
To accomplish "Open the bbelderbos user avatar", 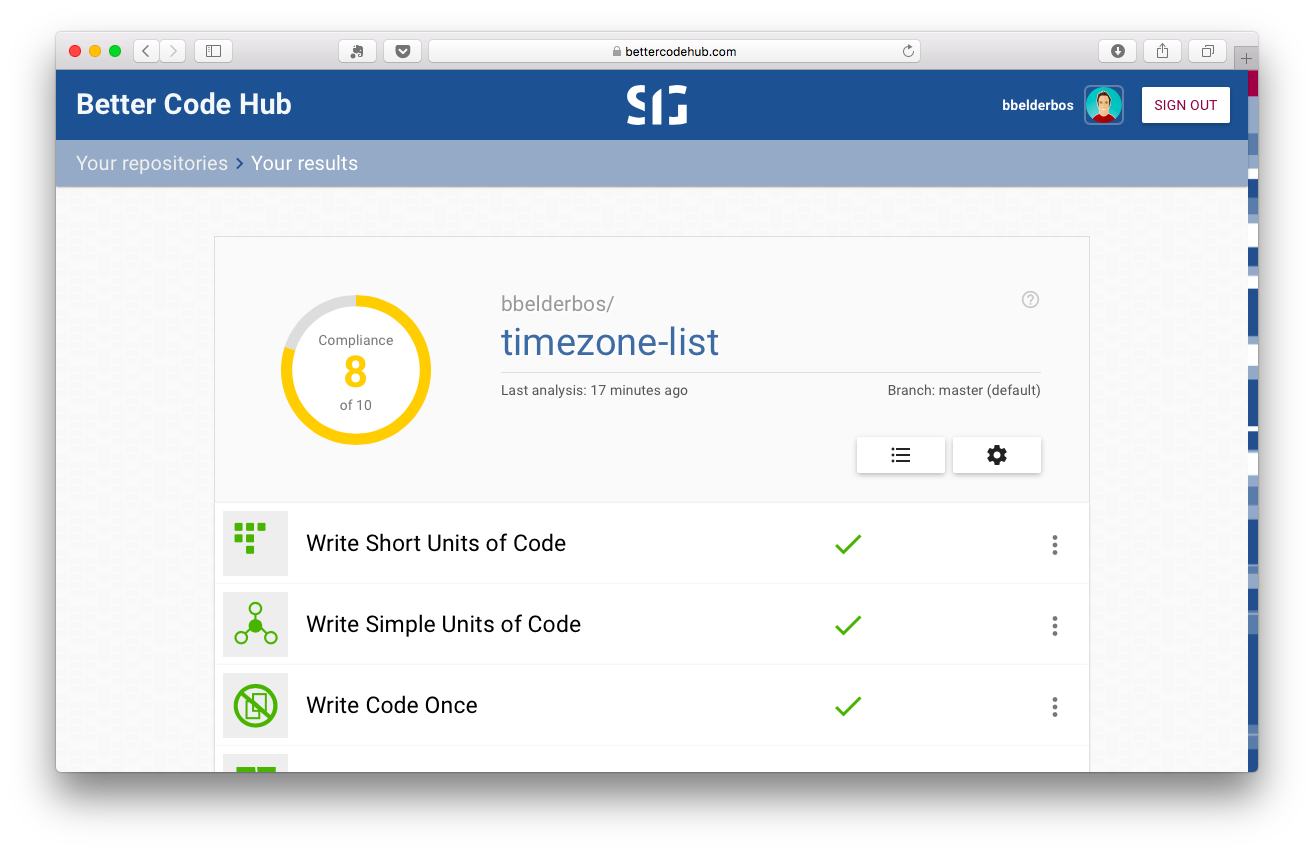I will pyautogui.click(x=1103, y=105).
